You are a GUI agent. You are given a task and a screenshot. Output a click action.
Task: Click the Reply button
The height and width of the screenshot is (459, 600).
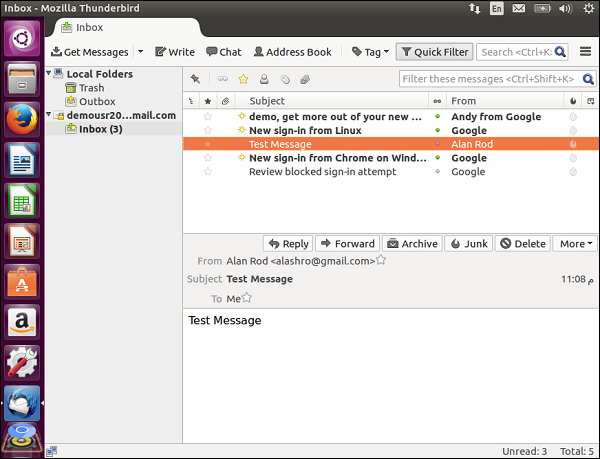[288, 243]
